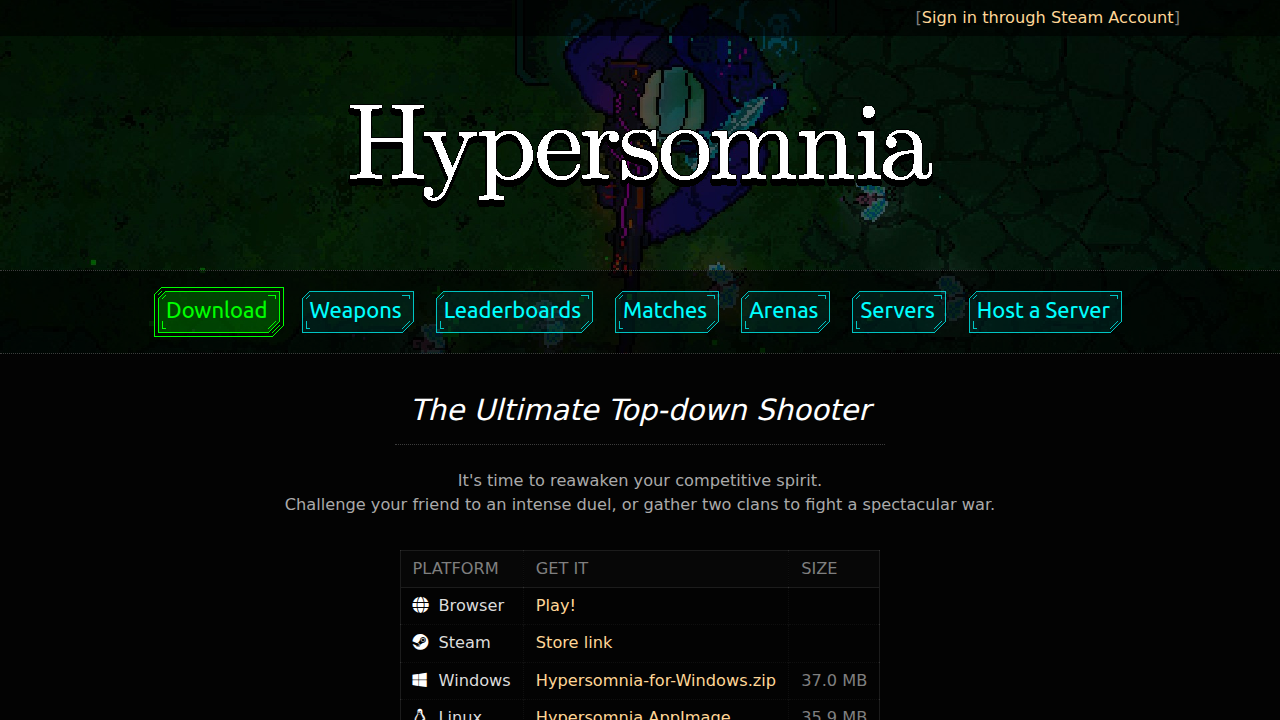Open the Download navigation tab
This screenshot has height=720, width=1280.
pyautogui.click(x=219, y=311)
